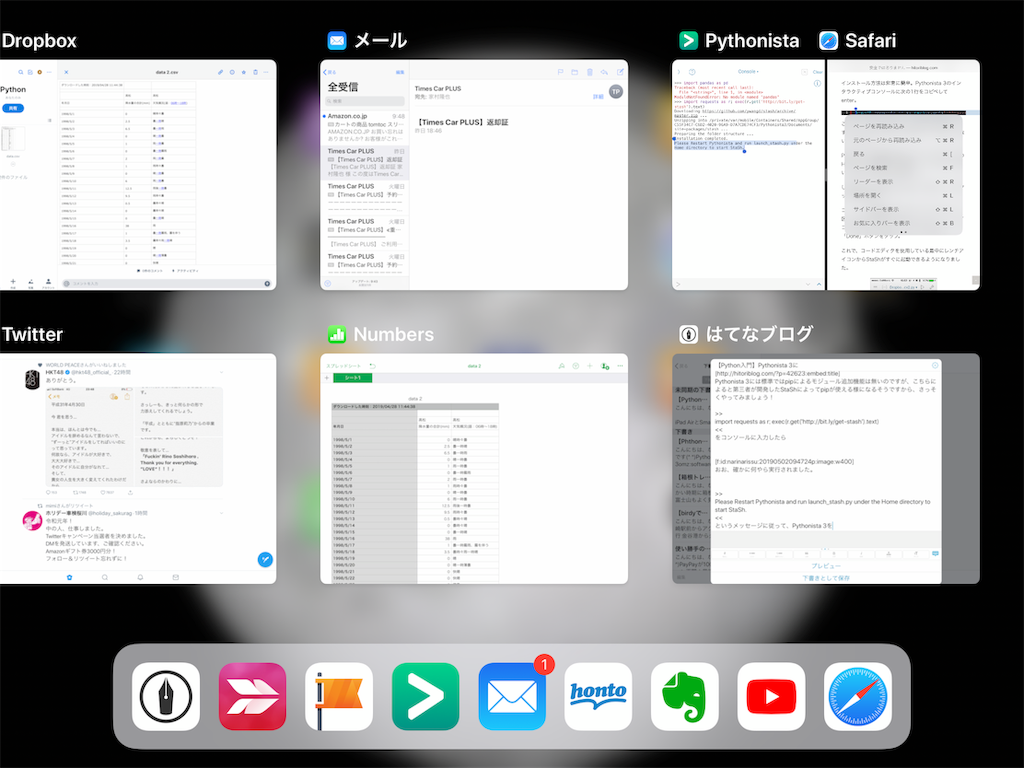Tap the Pythonista icon in switcher header
This screenshot has height=768, width=1024.
tap(688, 40)
